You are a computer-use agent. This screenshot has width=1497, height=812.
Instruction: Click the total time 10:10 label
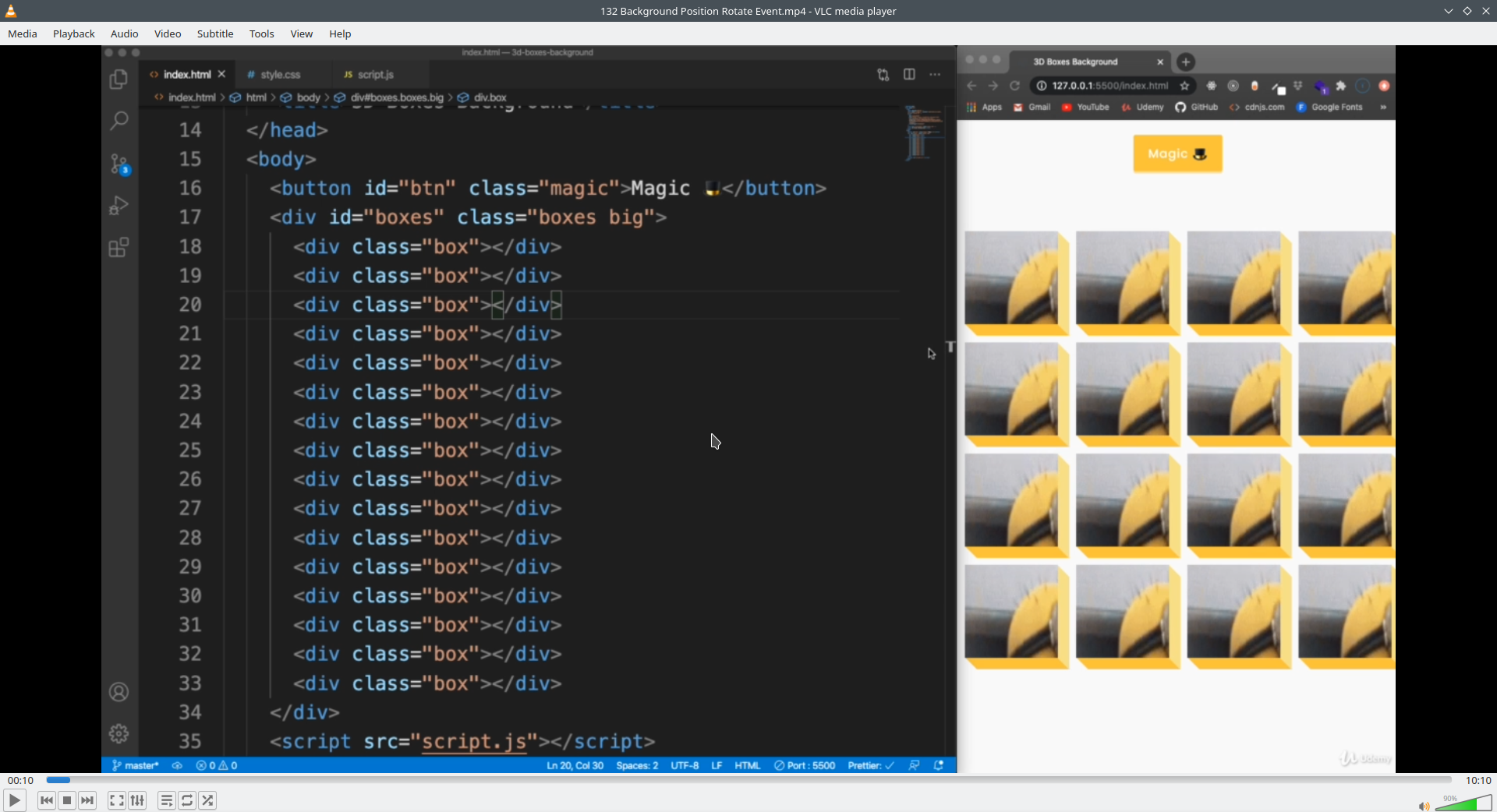click(x=1478, y=780)
